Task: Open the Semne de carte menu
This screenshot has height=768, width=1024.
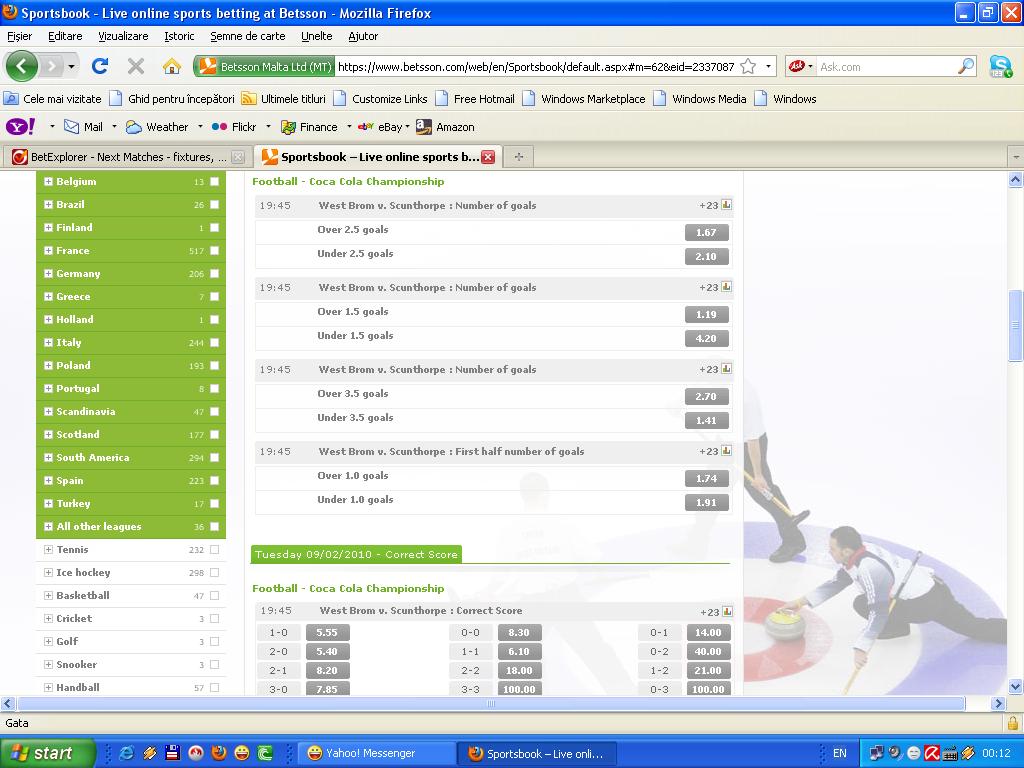Action: (x=248, y=36)
